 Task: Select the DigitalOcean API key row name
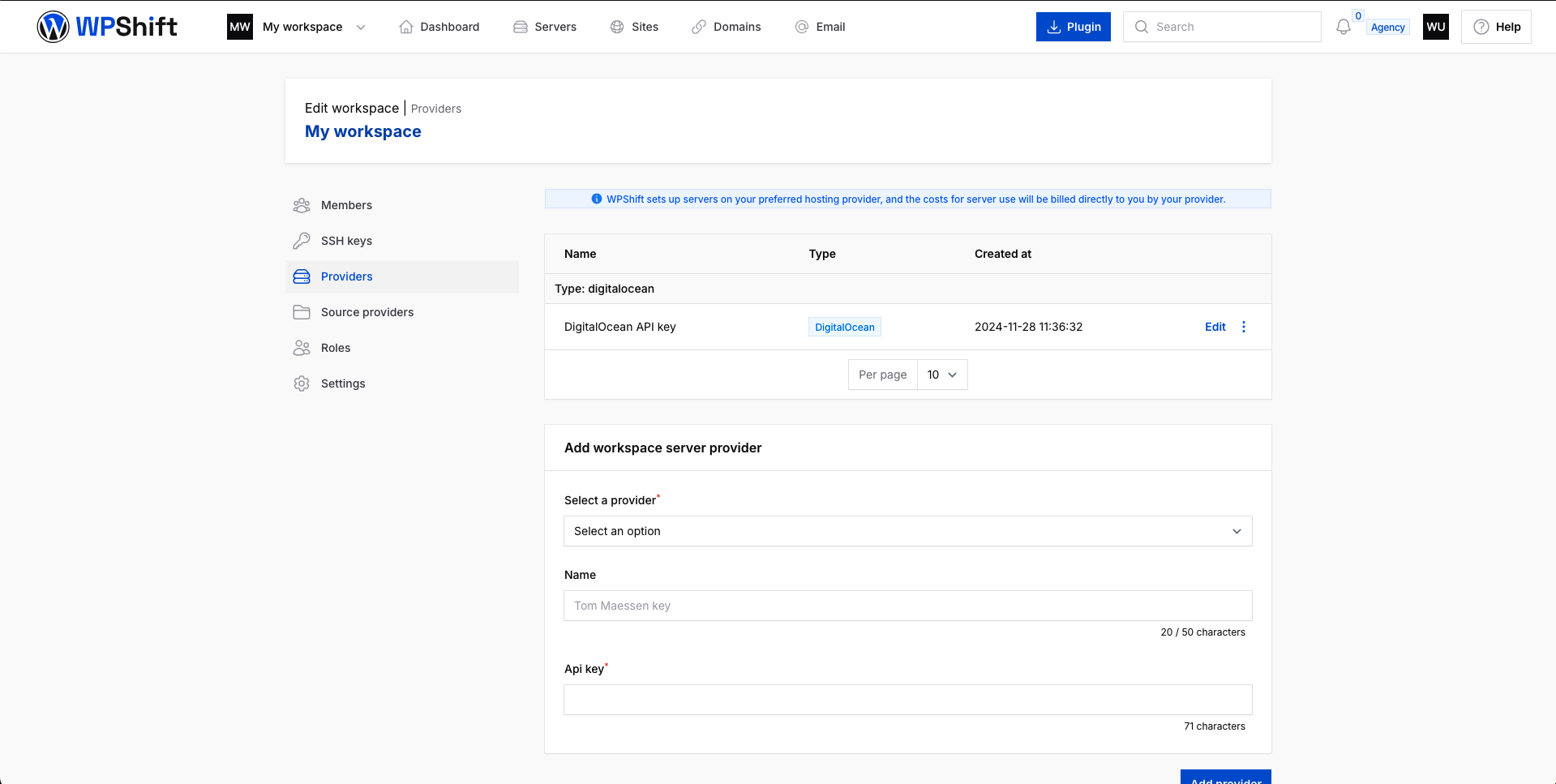620,327
